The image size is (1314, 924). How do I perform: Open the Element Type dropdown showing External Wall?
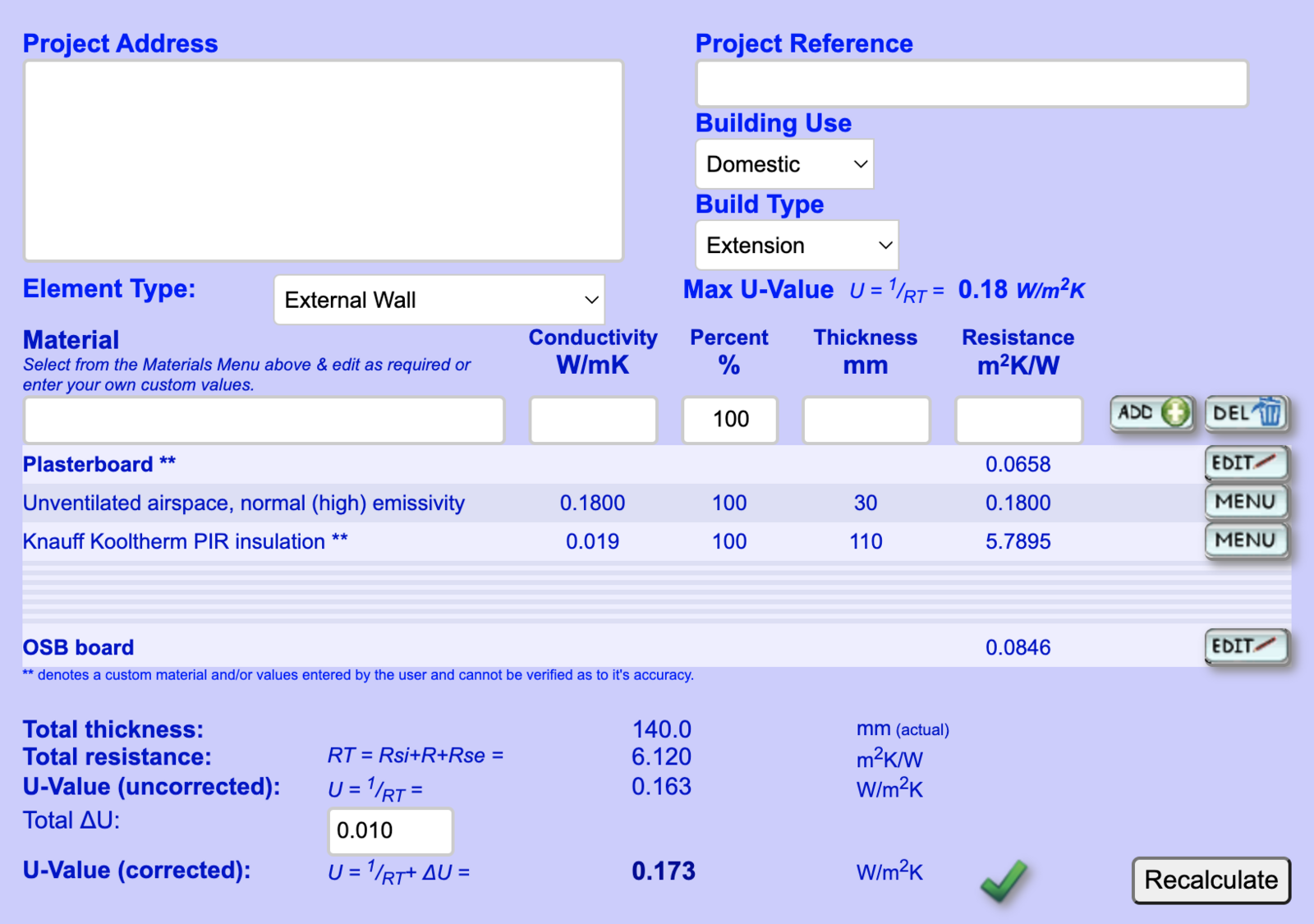tap(439, 300)
